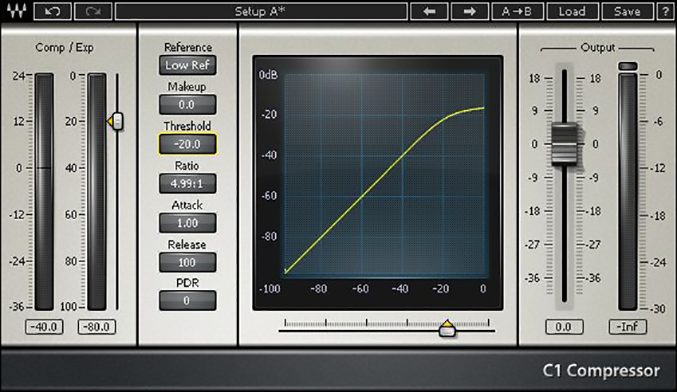The width and height of the screenshot is (677, 392).
Task: Click the Waves logo icon
Action: 16,11
